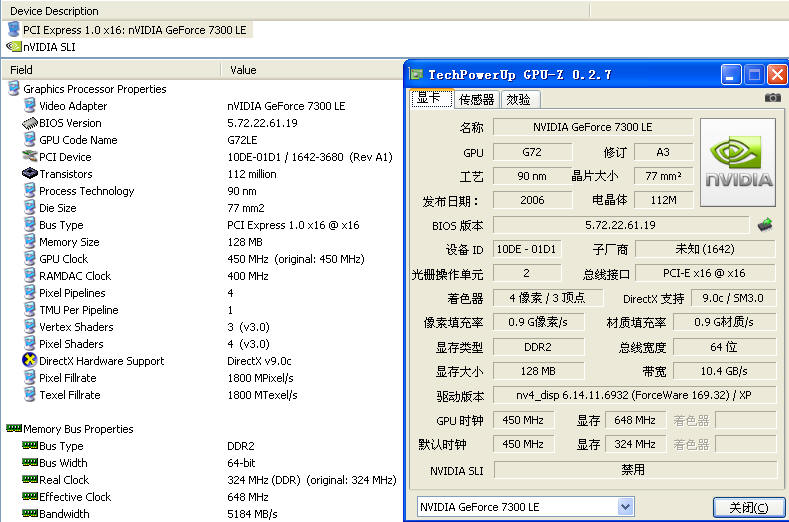
Task: Click the Effective Clock memory icon
Action: pyautogui.click(x=30, y=496)
